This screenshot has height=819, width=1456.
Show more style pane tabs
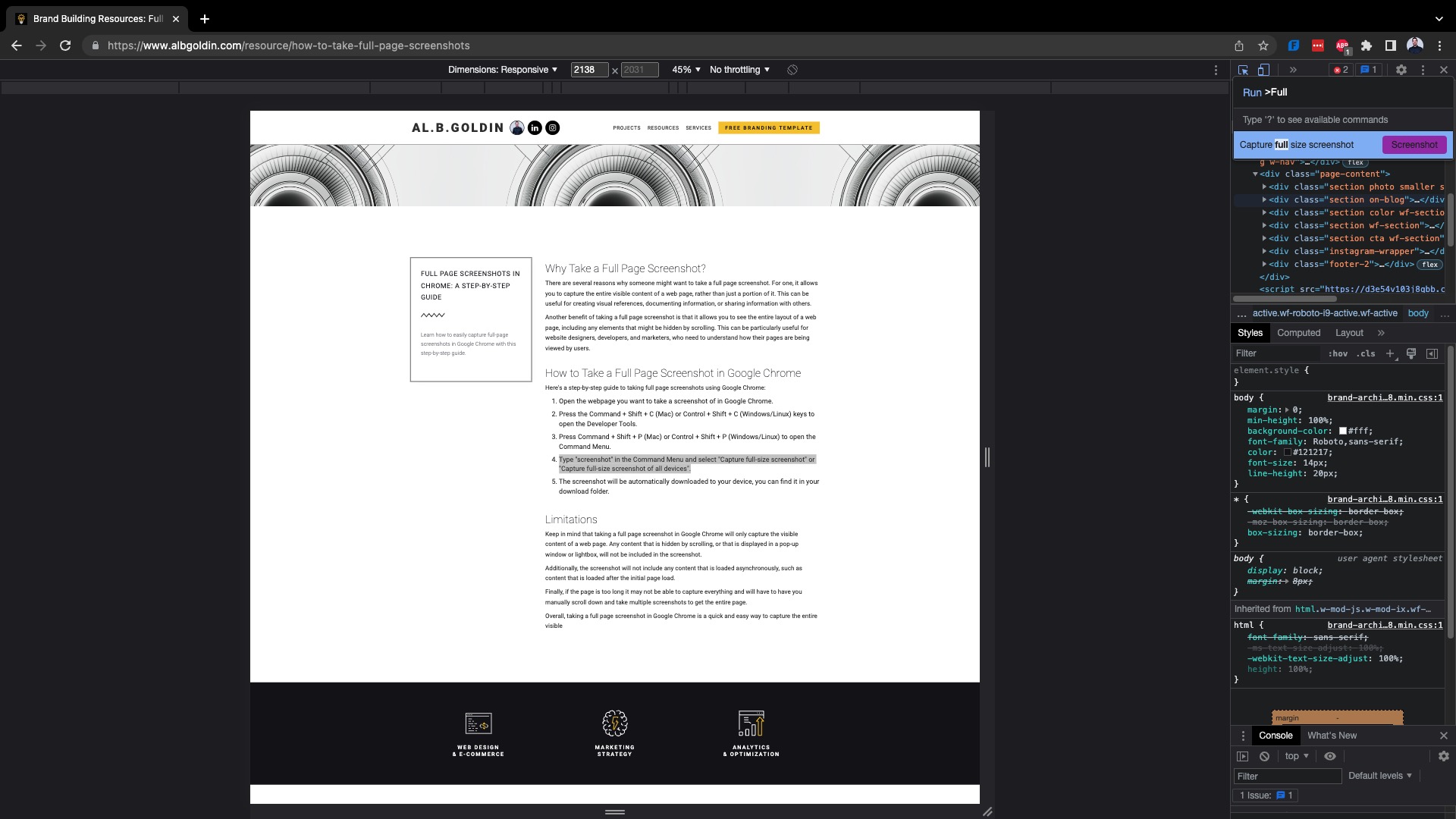tap(1381, 333)
